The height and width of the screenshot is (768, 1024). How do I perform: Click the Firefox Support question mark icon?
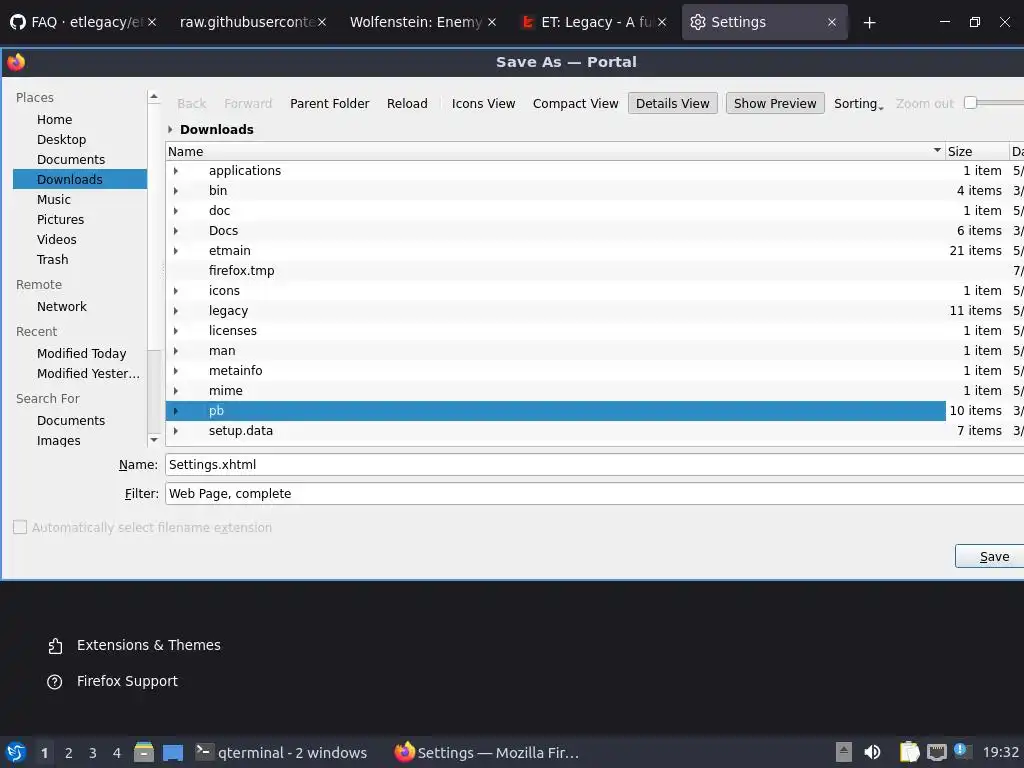click(x=55, y=682)
